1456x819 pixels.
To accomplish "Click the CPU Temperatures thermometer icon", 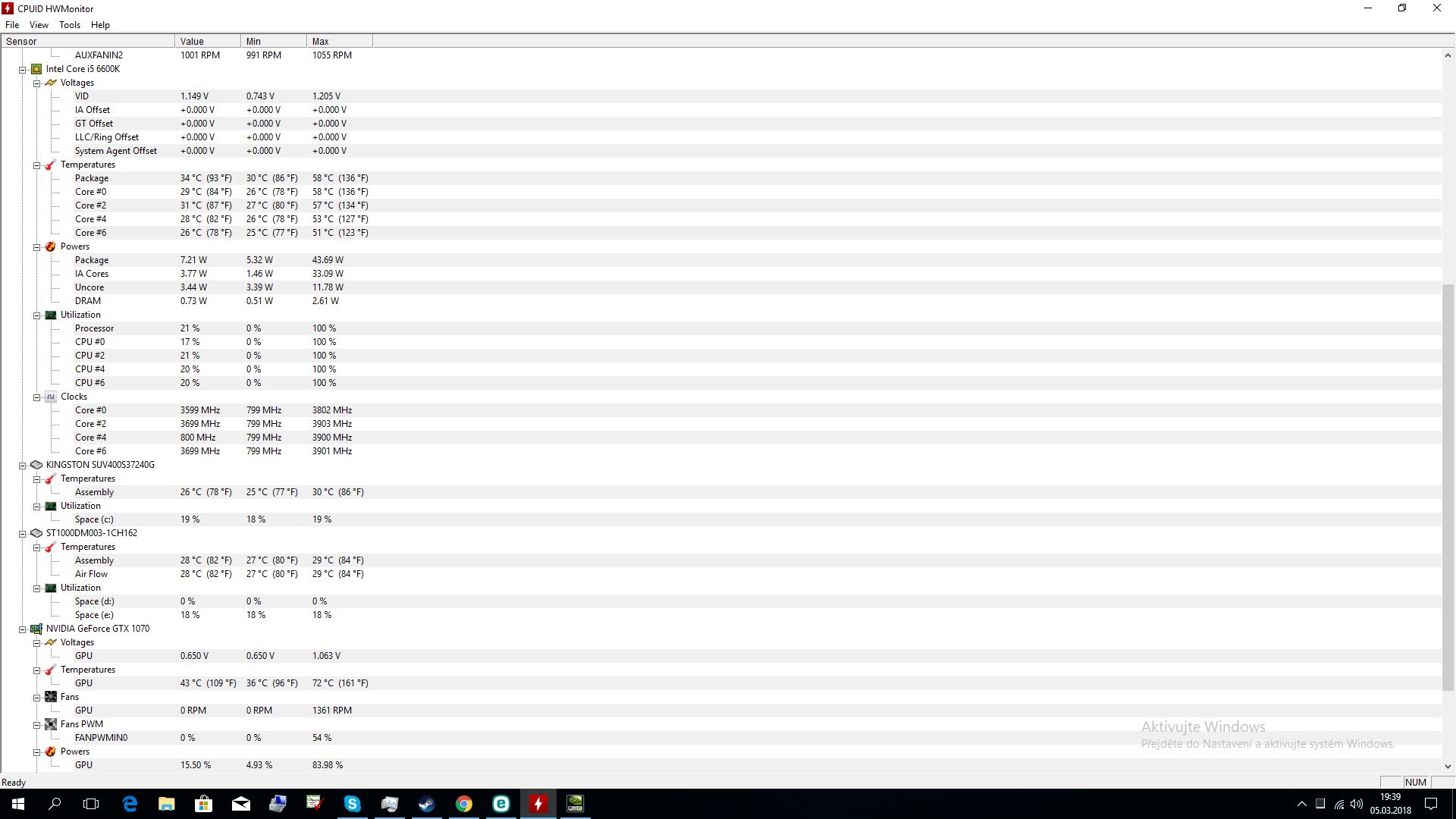I will [x=51, y=165].
